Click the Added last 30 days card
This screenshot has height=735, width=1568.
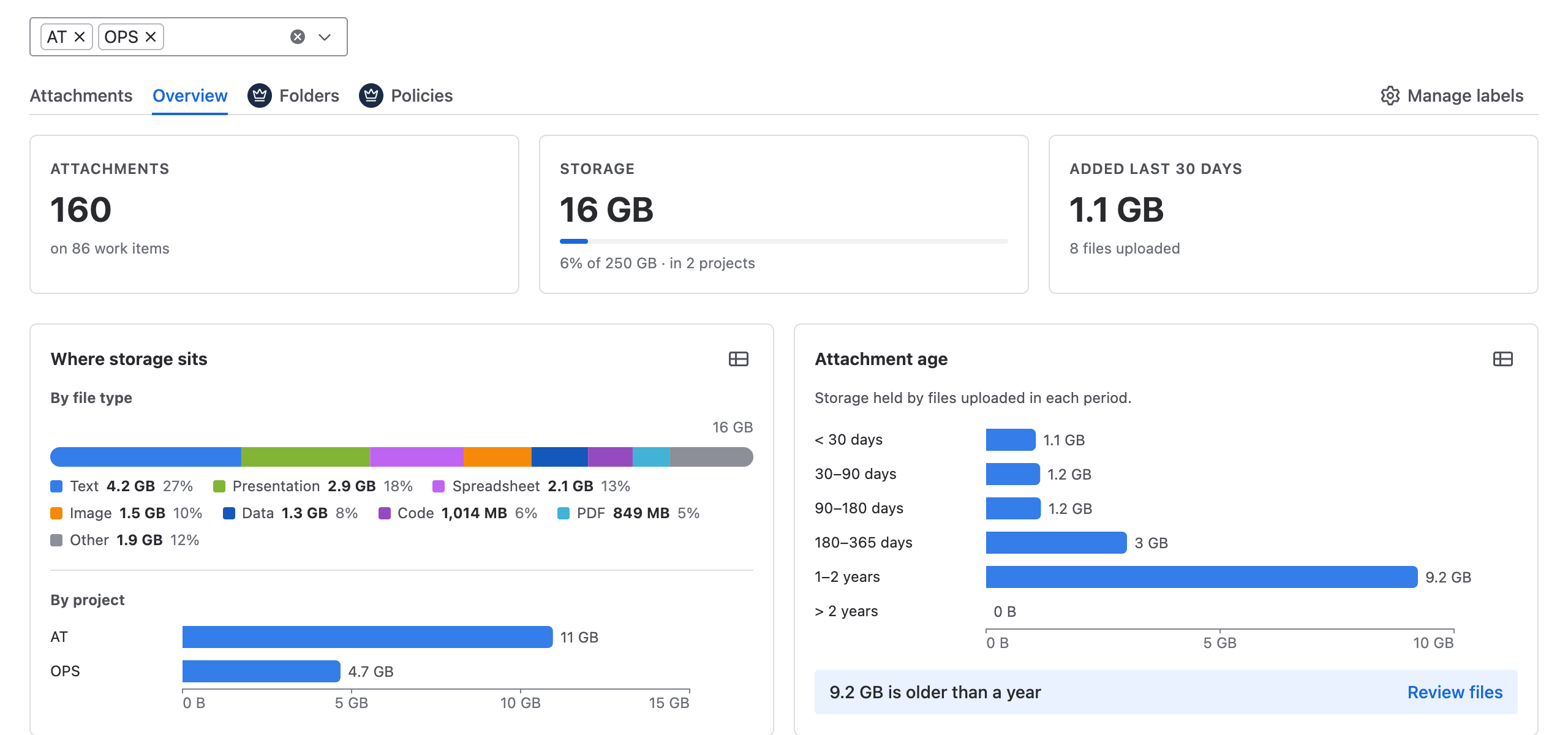click(x=1294, y=214)
